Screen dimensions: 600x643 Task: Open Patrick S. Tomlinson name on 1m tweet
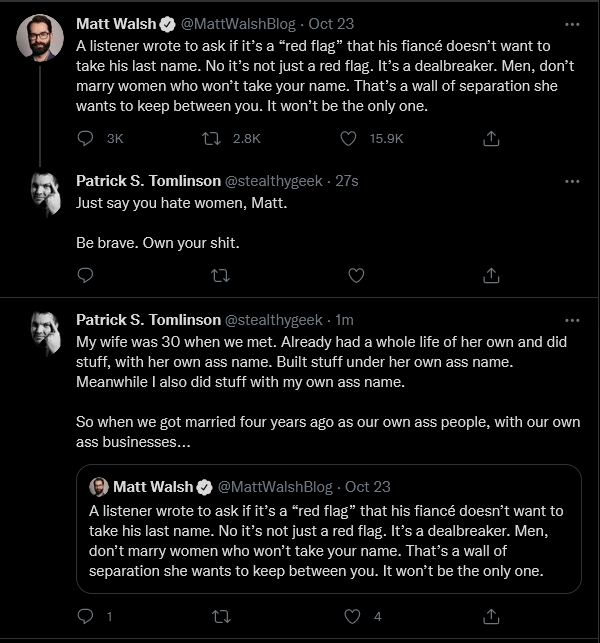pos(148,320)
